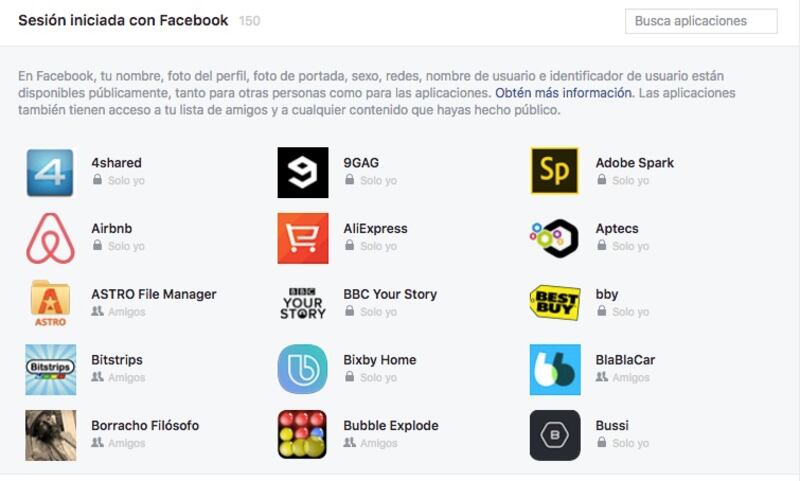The width and height of the screenshot is (800, 481).
Task: Open the 4shared app icon
Action: [50, 172]
